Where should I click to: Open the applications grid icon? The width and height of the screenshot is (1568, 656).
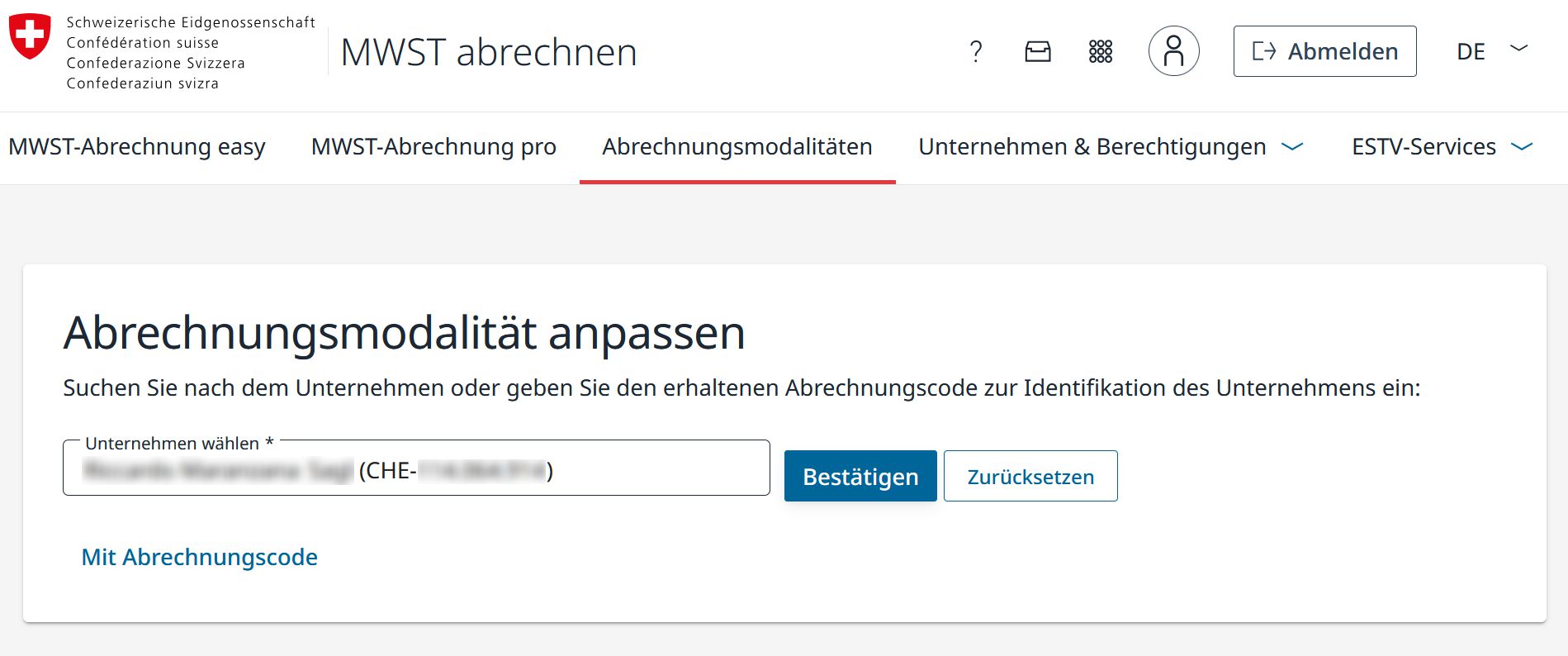[1101, 51]
